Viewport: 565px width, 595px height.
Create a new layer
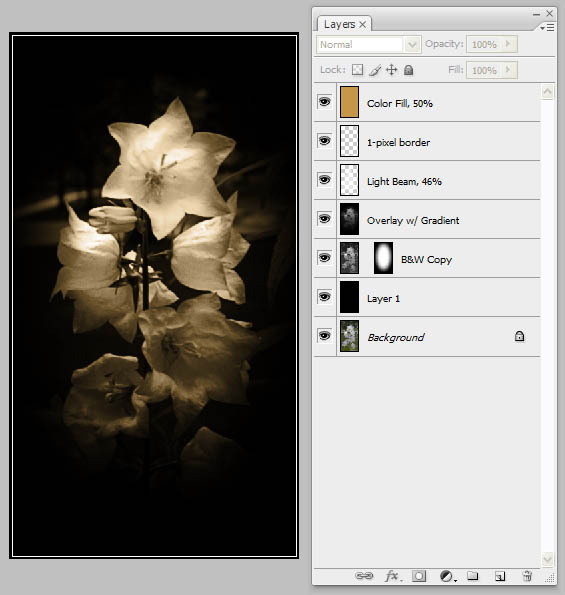click(x=500, y=576)
